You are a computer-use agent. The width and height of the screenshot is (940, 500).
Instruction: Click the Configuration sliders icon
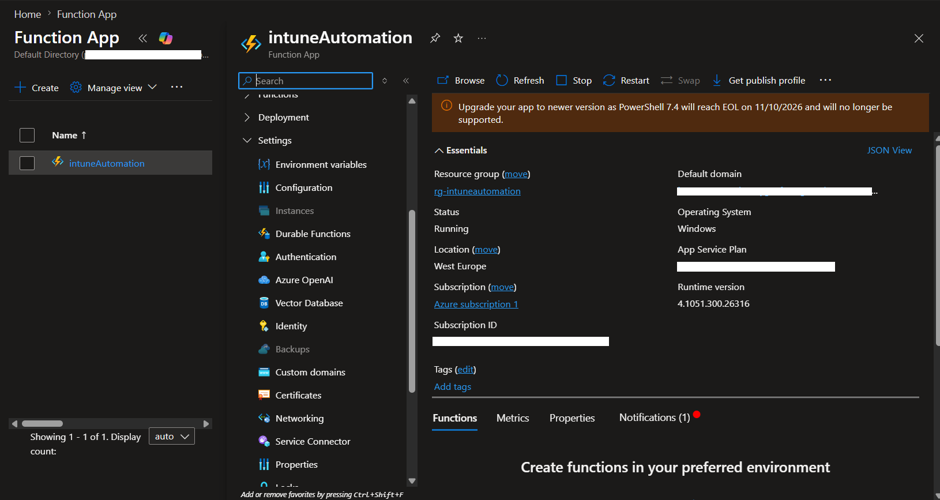pos(264,188)
